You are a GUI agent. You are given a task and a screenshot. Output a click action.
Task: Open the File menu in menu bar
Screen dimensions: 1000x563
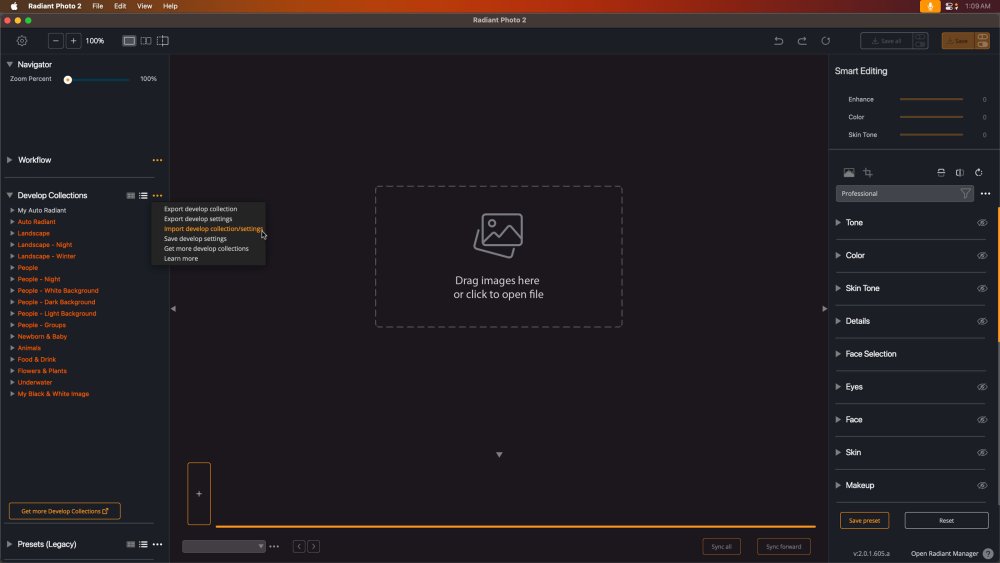(98, 6)
